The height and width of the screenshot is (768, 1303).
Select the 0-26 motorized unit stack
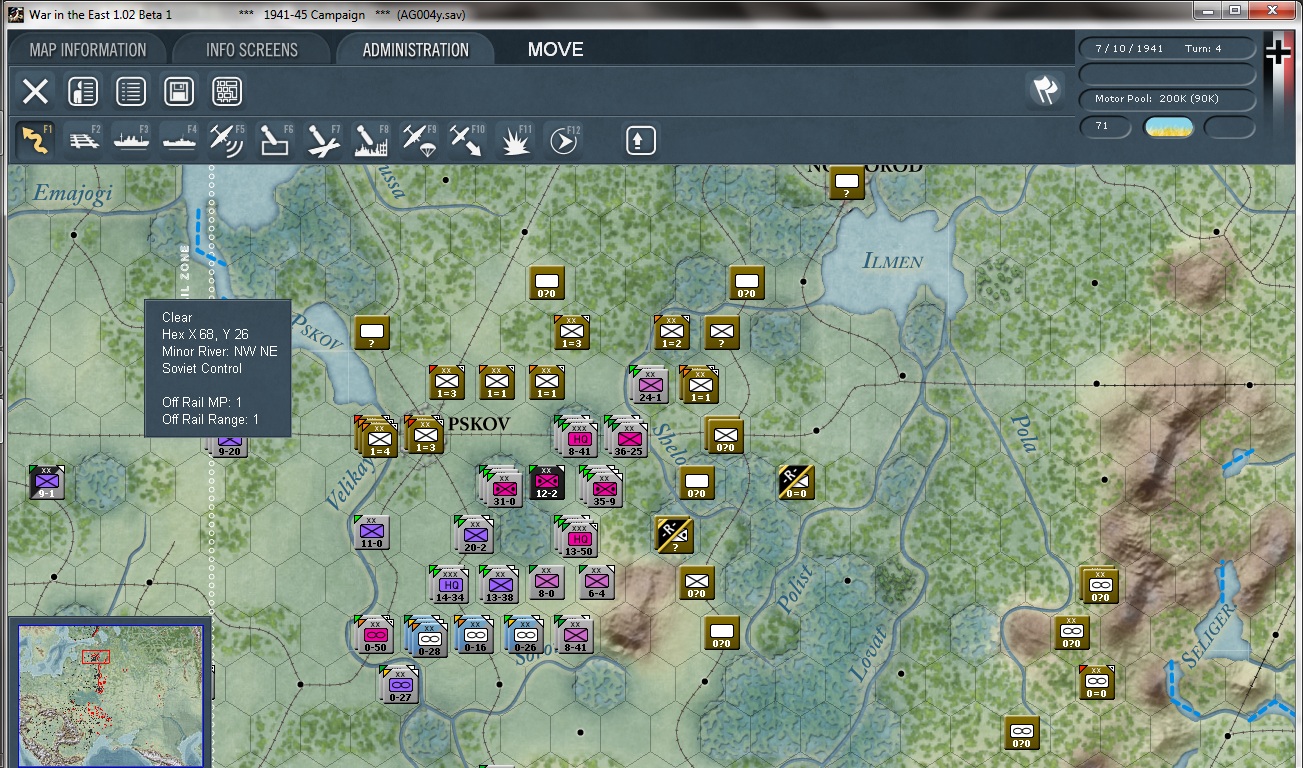coord(524,634)
